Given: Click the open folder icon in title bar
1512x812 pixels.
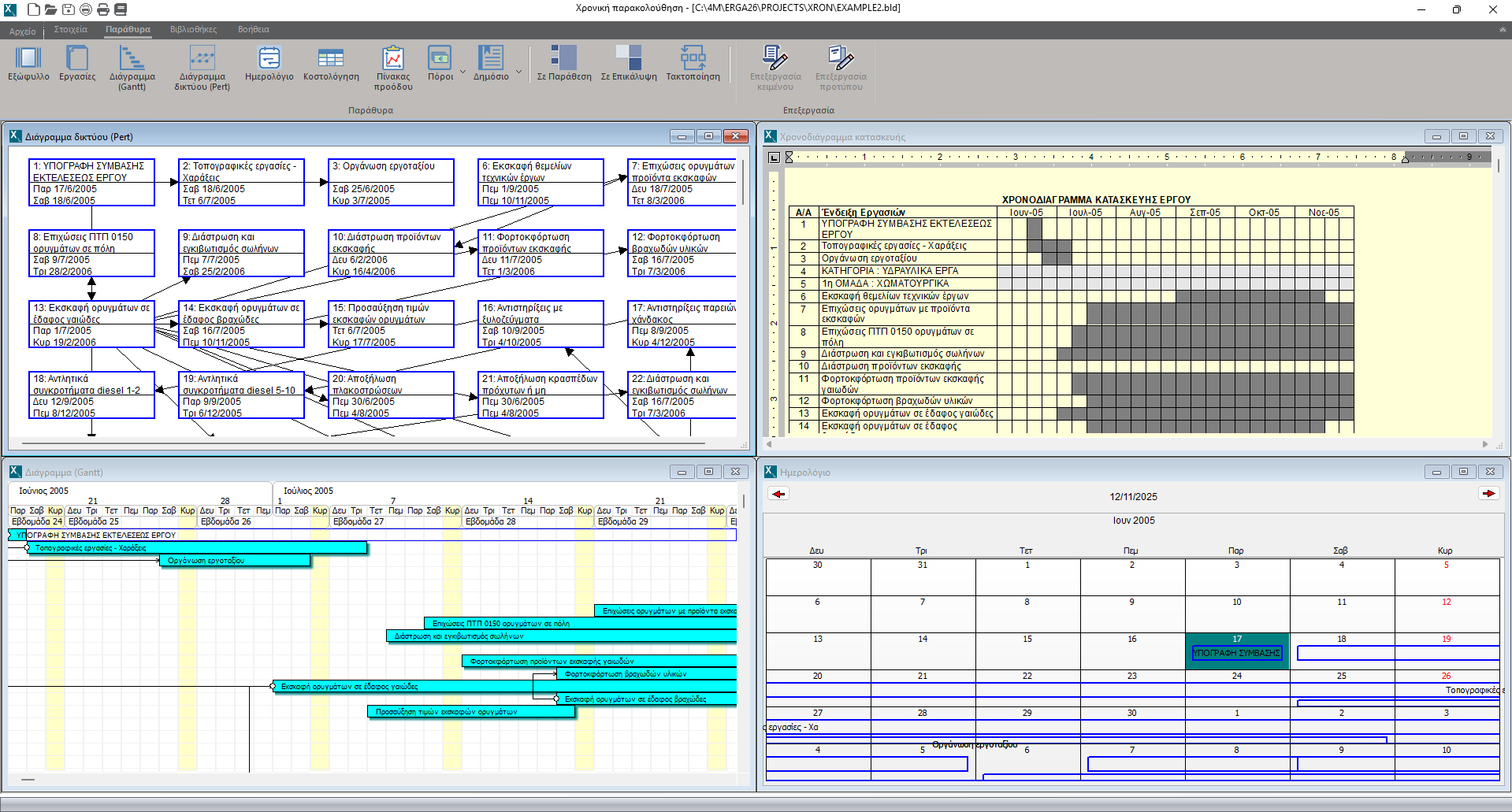Looking at the screenshot, I should point(50,9).
